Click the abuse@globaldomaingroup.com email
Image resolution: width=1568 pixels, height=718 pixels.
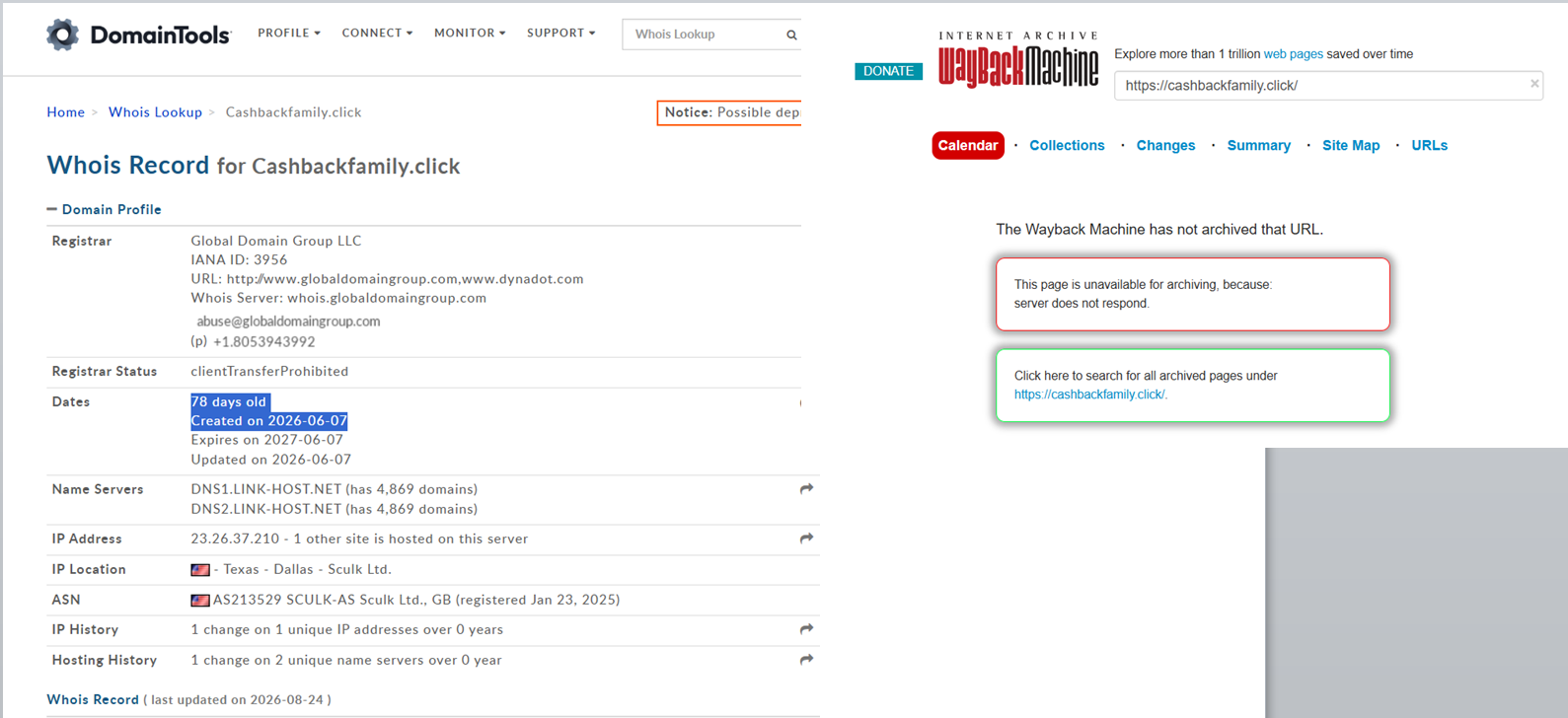click(288, 322)
